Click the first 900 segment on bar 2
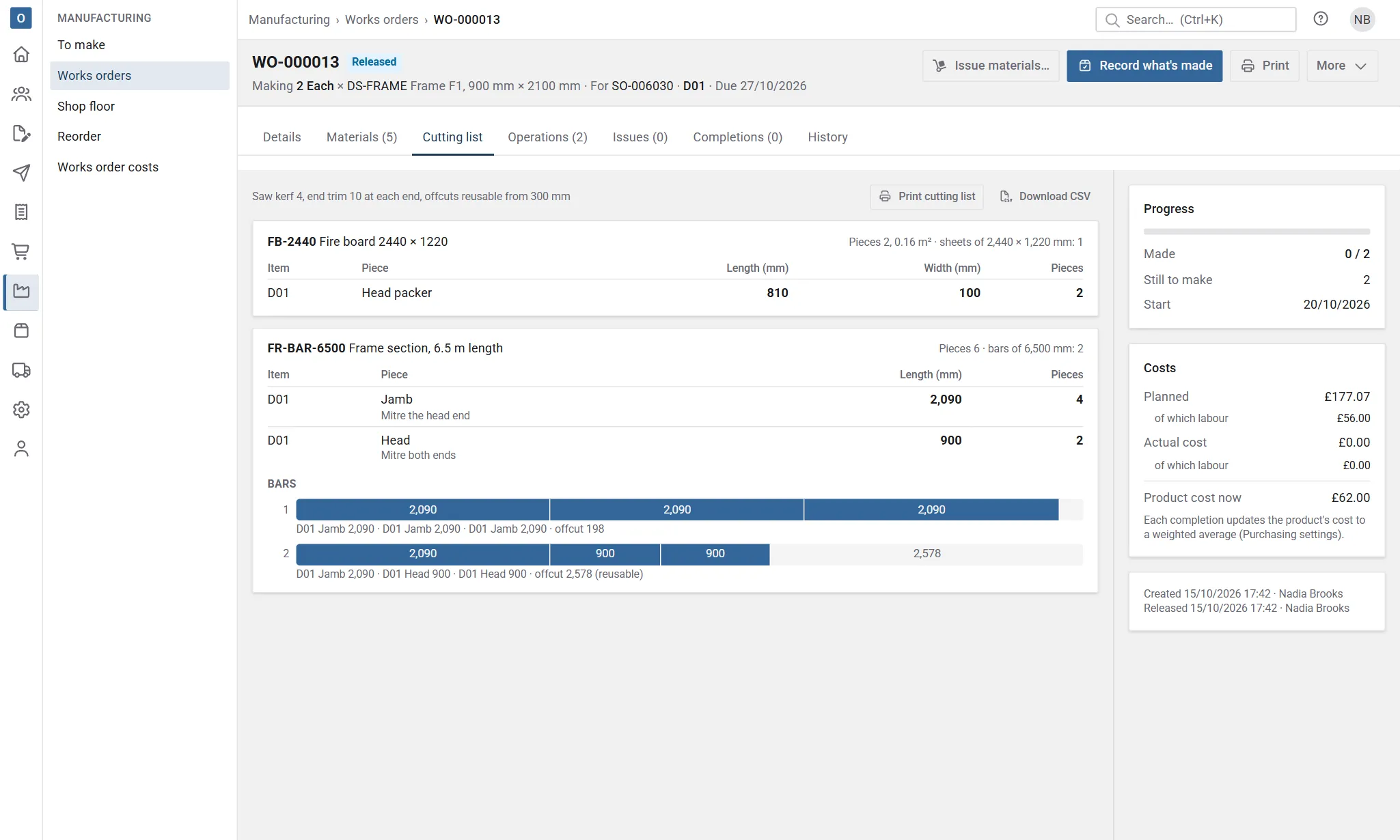 pos(605,554)
